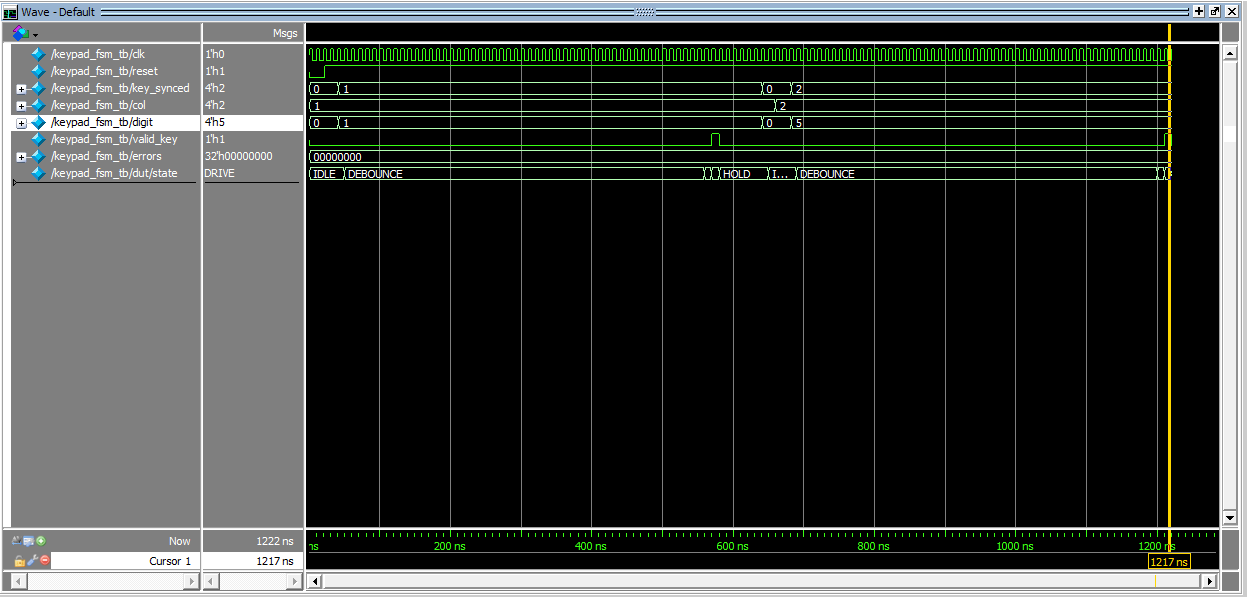Click the 4'h5 digit value
This screenshot has height=597, width=1247.
pyautogui.click(x=215, y=122)
